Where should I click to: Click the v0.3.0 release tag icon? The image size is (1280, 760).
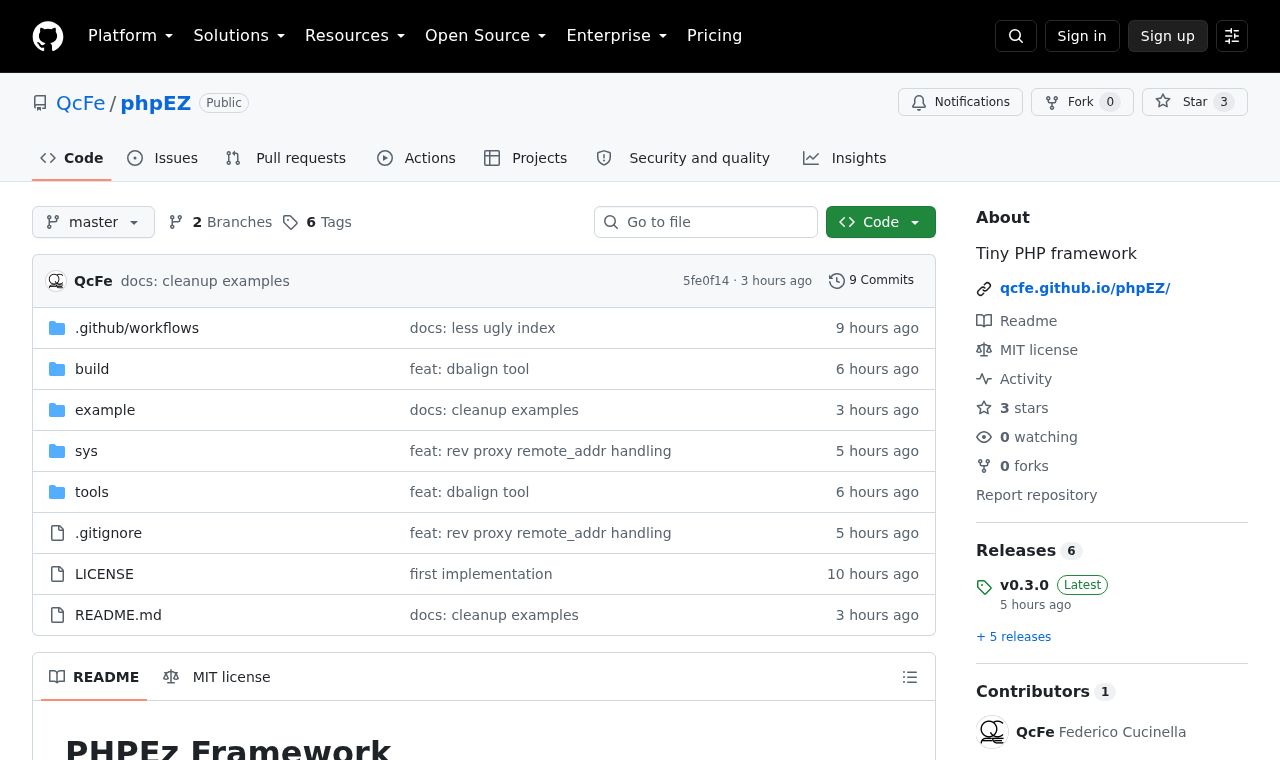[x=984, y=587]
